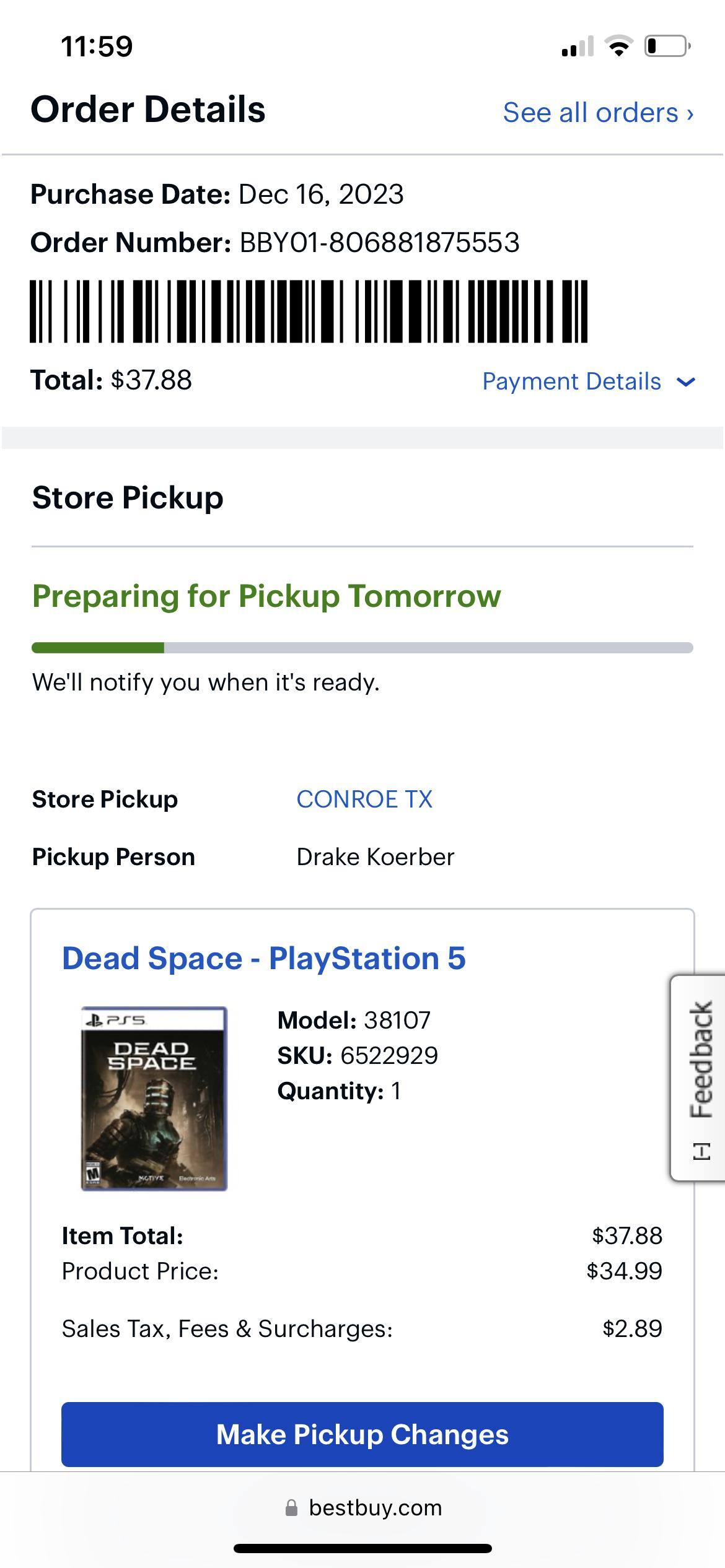Tap the cellular signal bars icon
This screenshot has height=1568, width=725.
pos(577,46)
